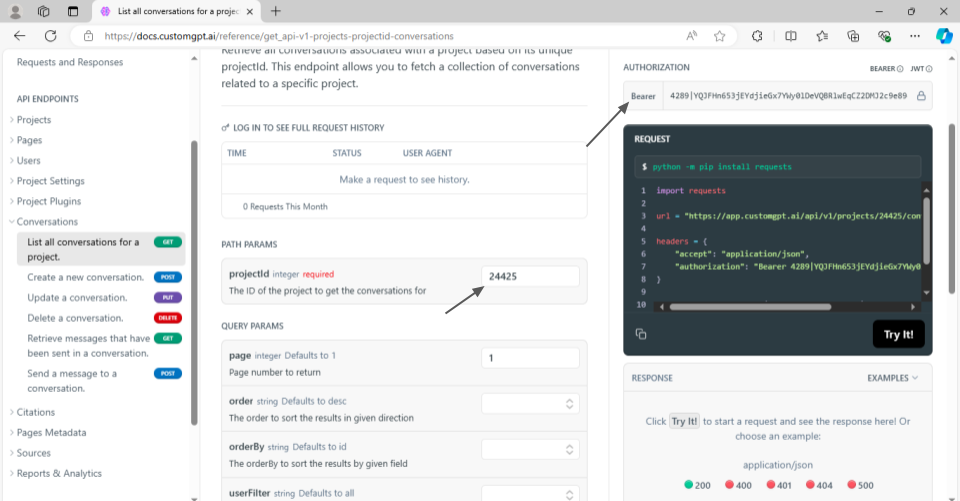Close the 'List all conversations' browser tab
The image size is (960, 501).
tap(249, 11)
